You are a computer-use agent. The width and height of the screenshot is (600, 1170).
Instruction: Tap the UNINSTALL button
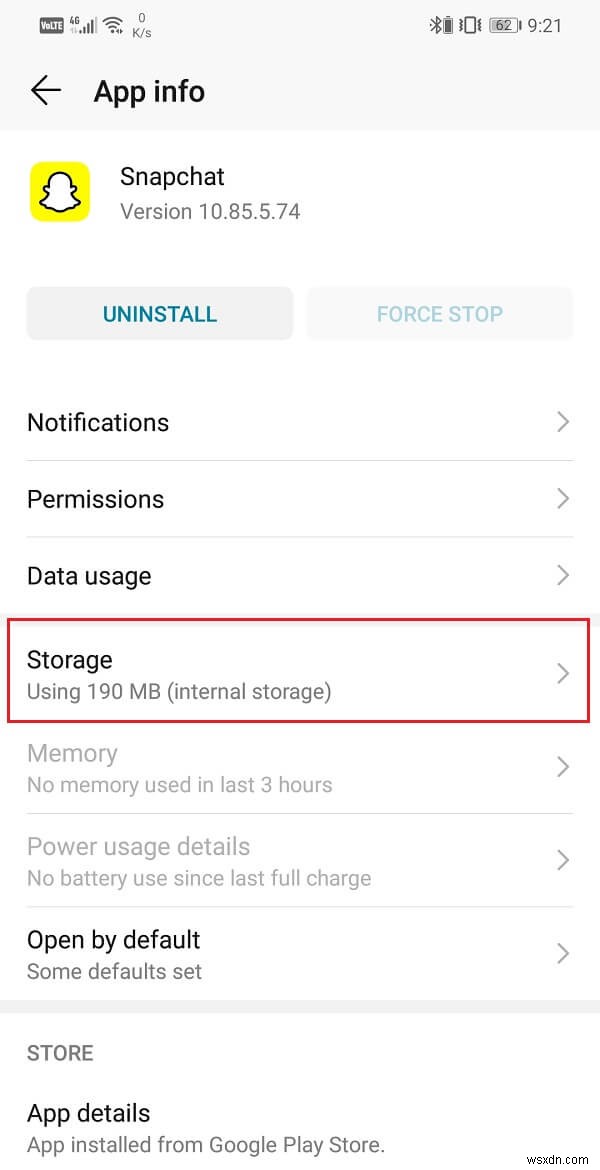coord(159,314)
